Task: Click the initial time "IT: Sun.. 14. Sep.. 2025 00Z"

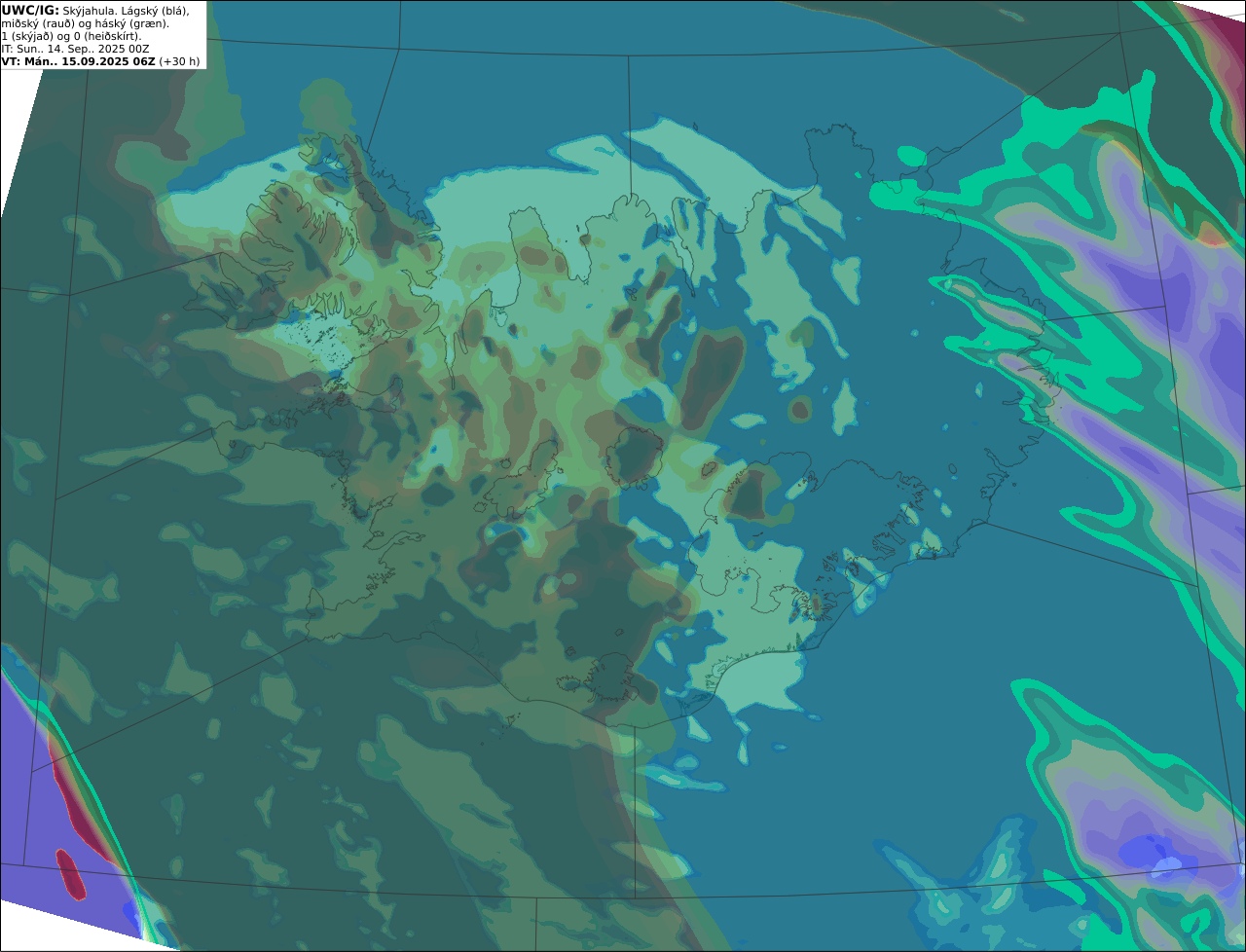Action: click(x=75, y=49)
